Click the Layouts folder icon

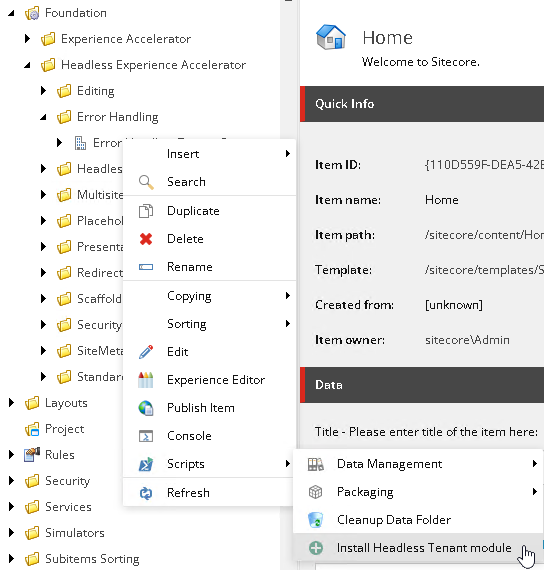[32, 403]
